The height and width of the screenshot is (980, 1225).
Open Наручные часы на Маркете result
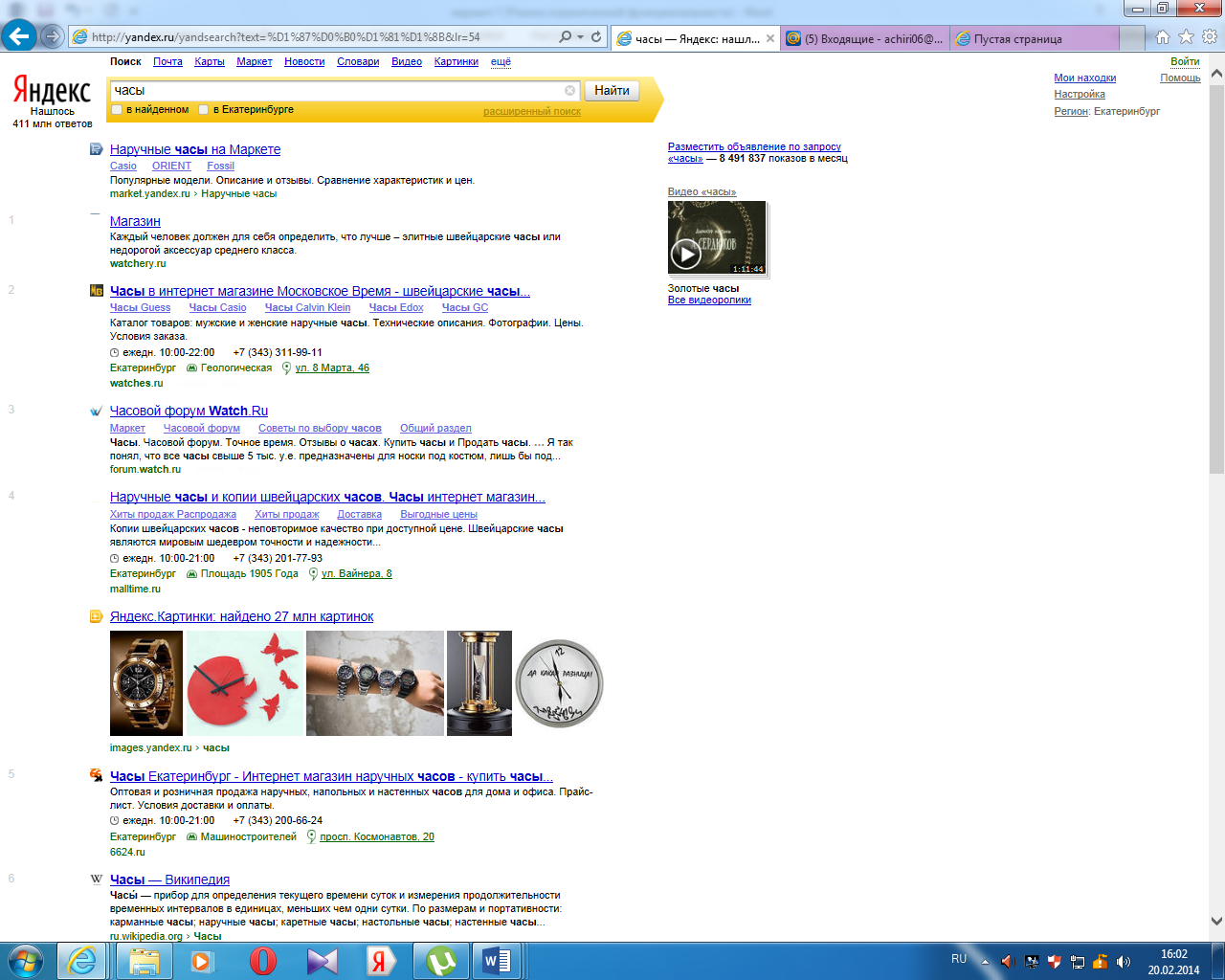tap(195, 149)
